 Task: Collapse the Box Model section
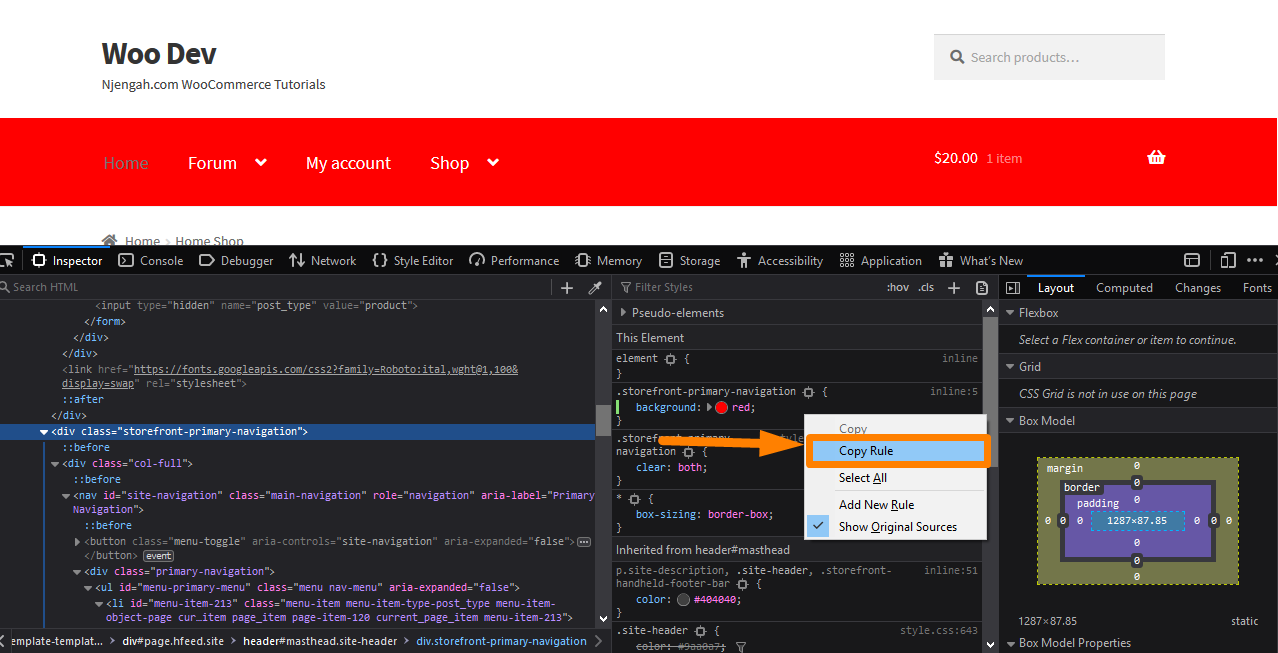[x=1010, y=421]
